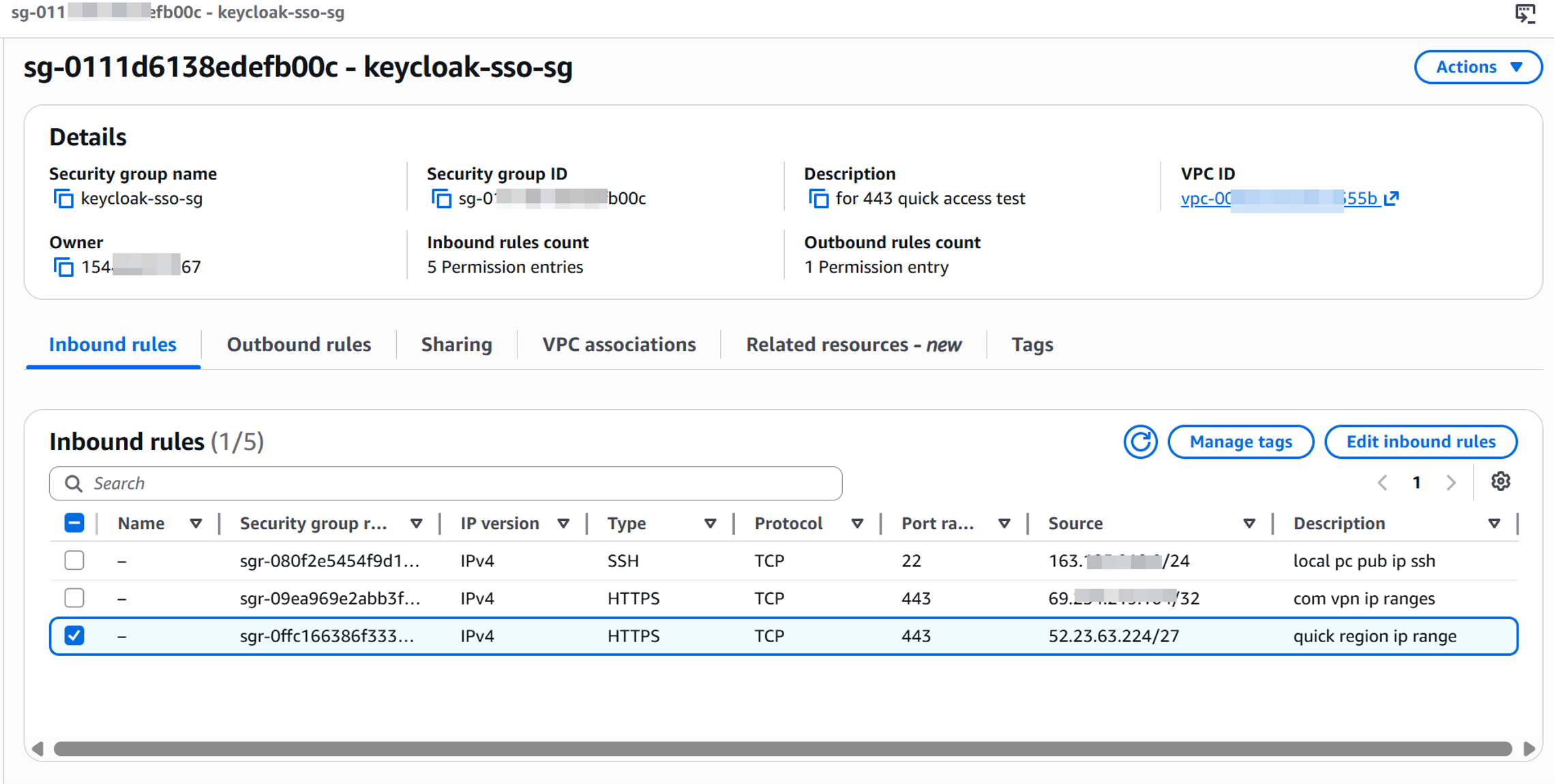1554x784 pixels.
Task: Open the feedback icon in top right corner
Action: point(1525,14)
